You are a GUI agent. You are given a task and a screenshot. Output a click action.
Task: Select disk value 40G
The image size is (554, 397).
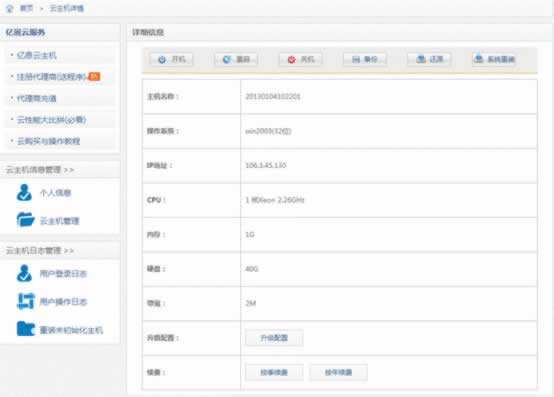(x=252, y=269)
